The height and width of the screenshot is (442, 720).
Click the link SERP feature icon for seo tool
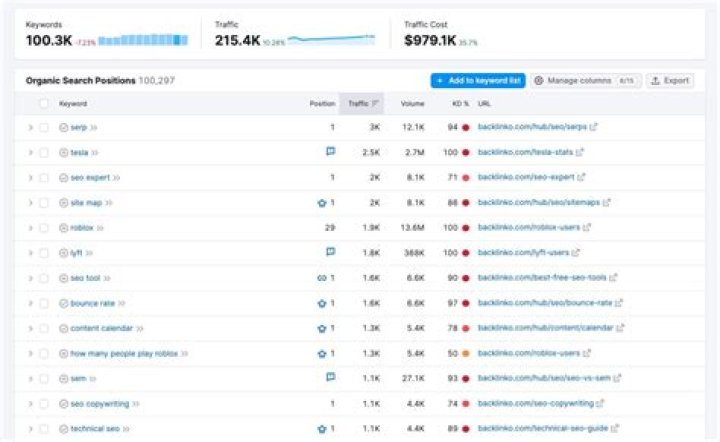coord(322,278)
